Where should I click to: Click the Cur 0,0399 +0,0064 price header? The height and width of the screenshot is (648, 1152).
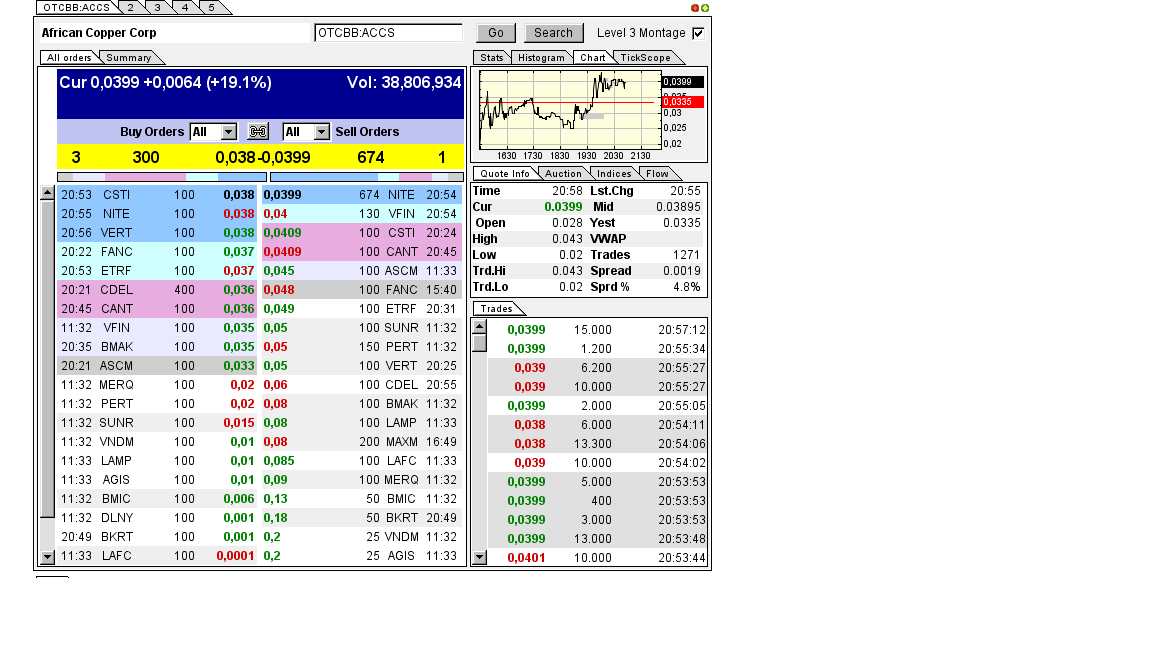pyautogui.click(x=165, y=82)
